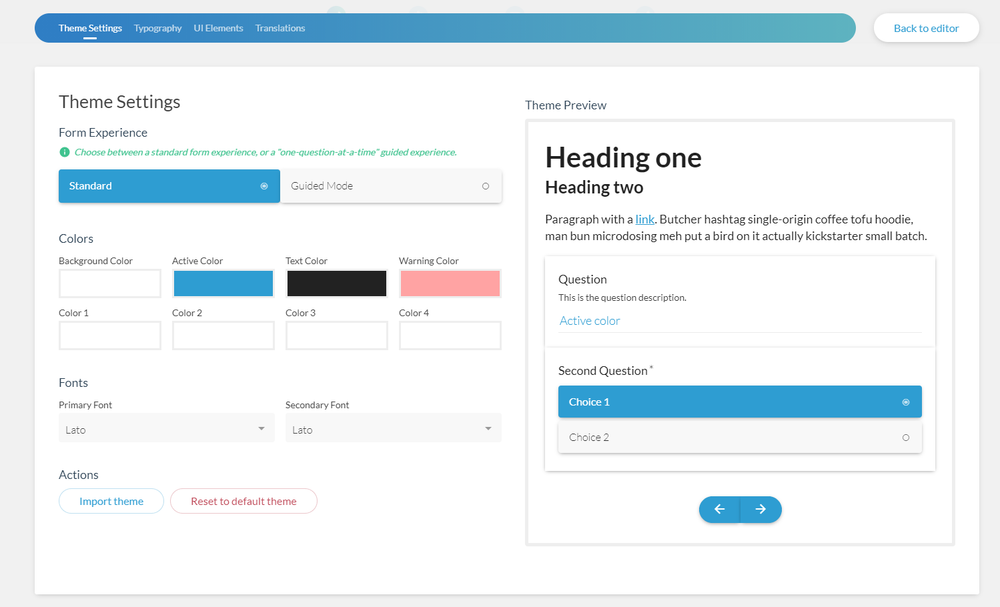Image resolution: width=1000 pixels, height=607 pixels.
Task: Click the Import theme button
Action: 111,501
